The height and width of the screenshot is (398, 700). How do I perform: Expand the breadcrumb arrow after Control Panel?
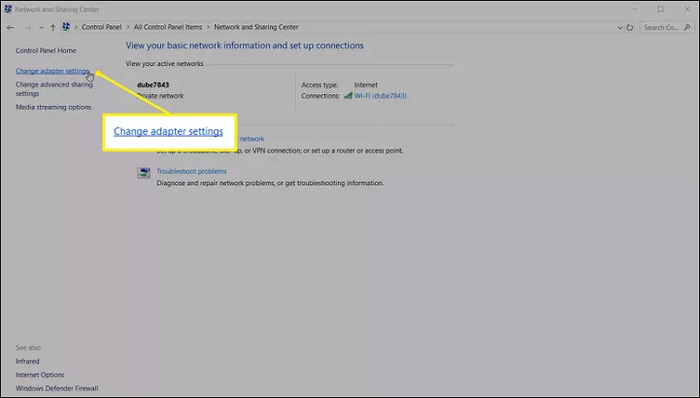tap(128, 27)
